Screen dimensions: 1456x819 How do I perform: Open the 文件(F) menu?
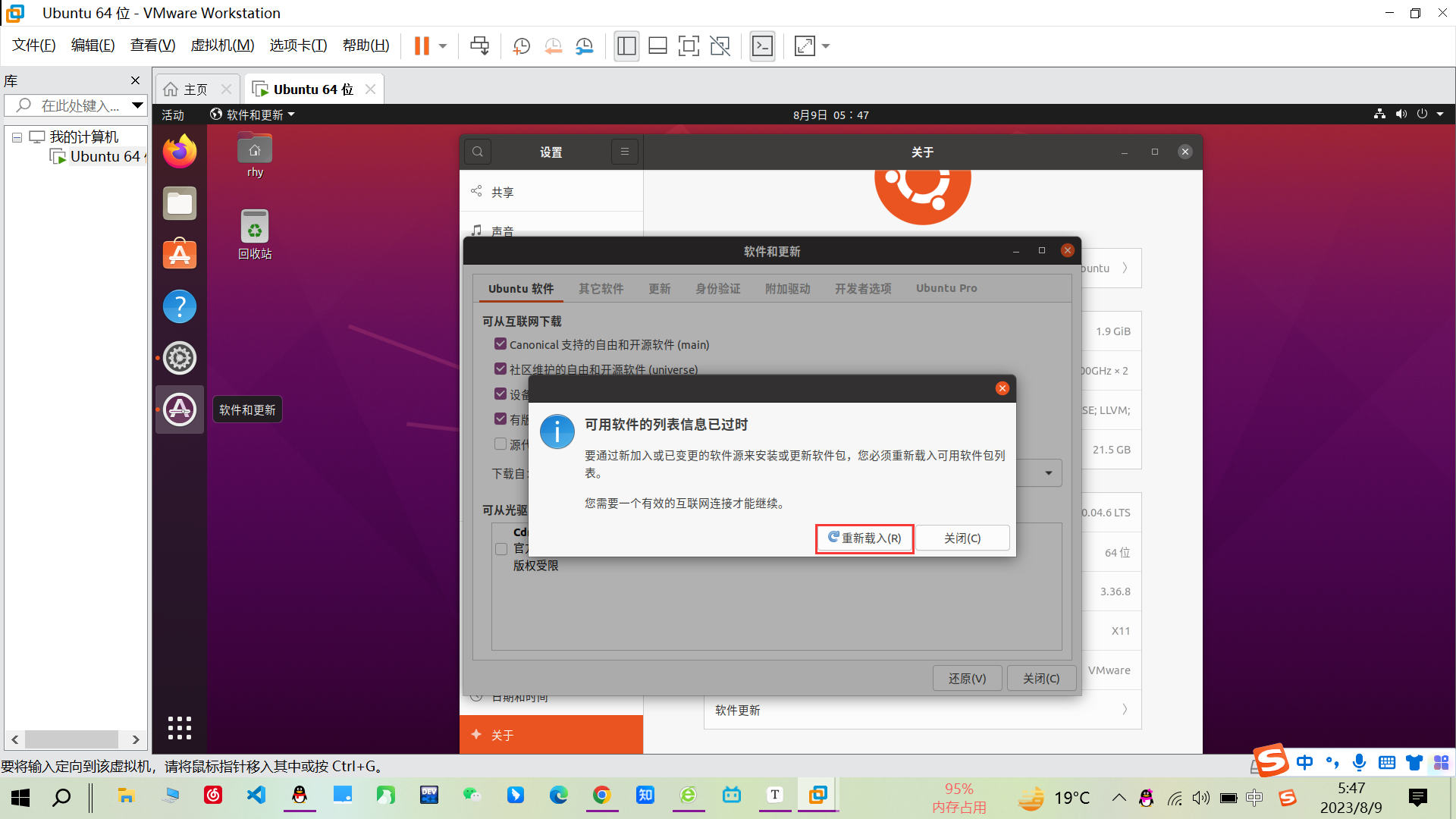pos(33,45)
